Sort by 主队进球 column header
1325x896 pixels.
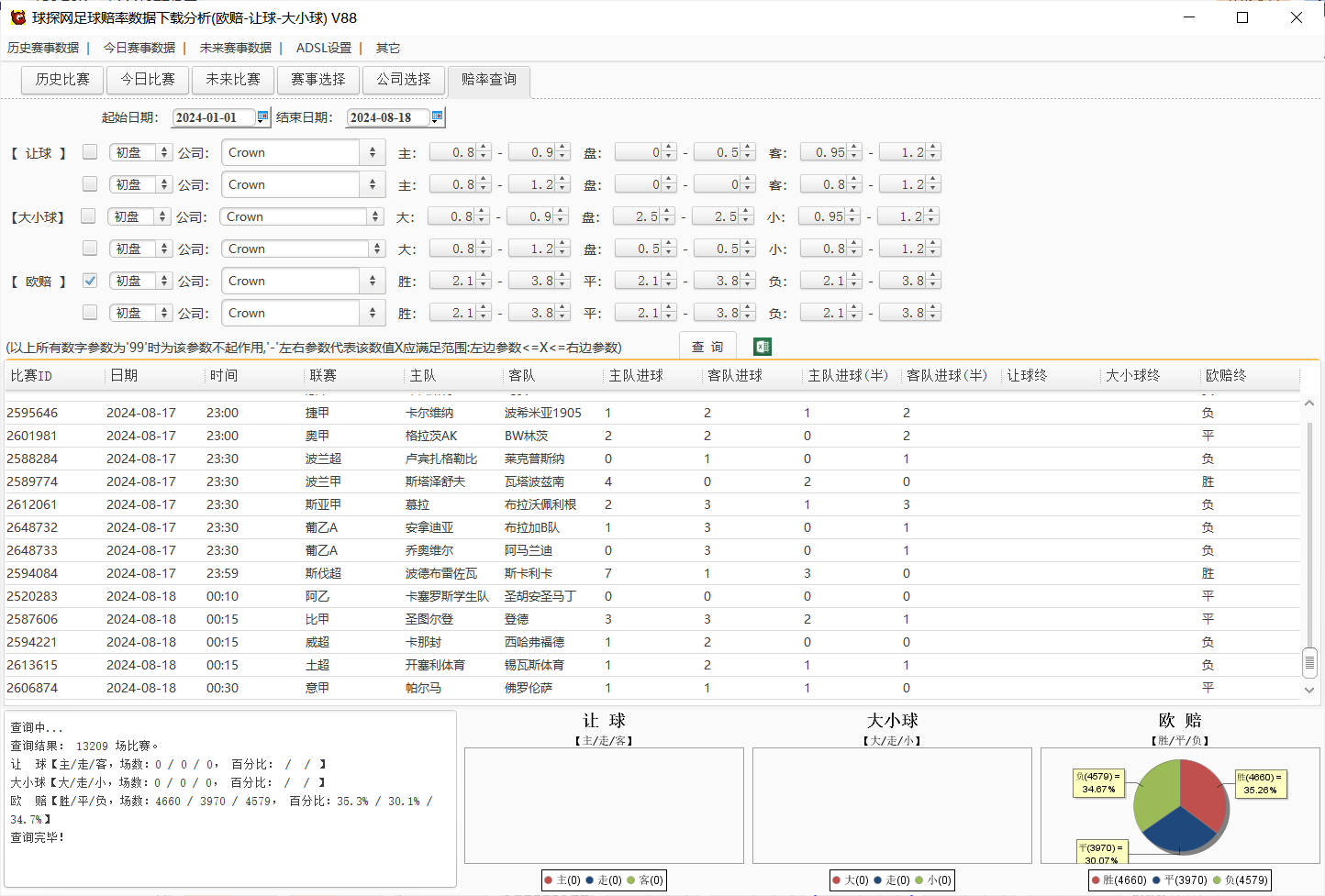(652, 375)
